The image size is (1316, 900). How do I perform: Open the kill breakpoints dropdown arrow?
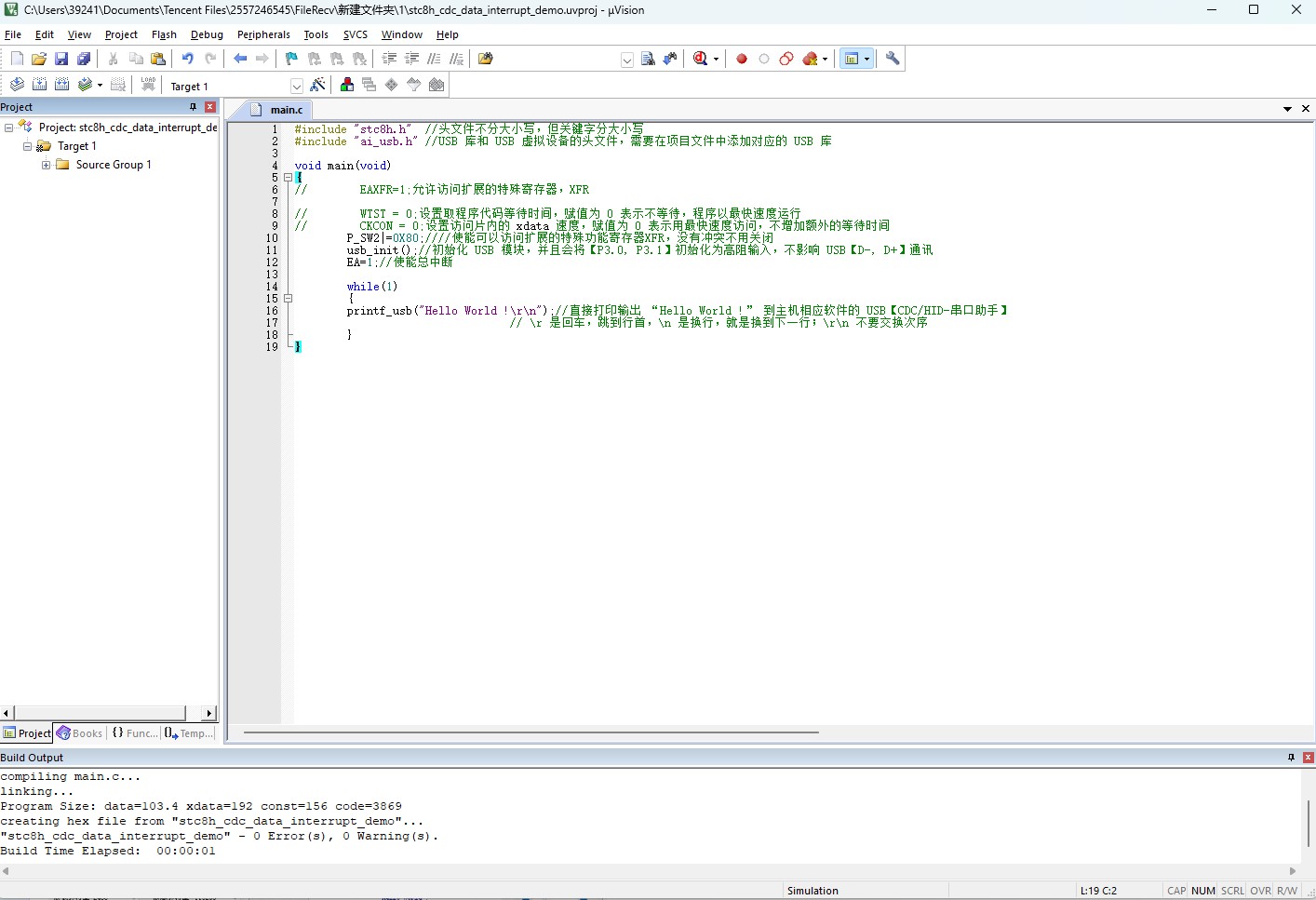point(825,59)
